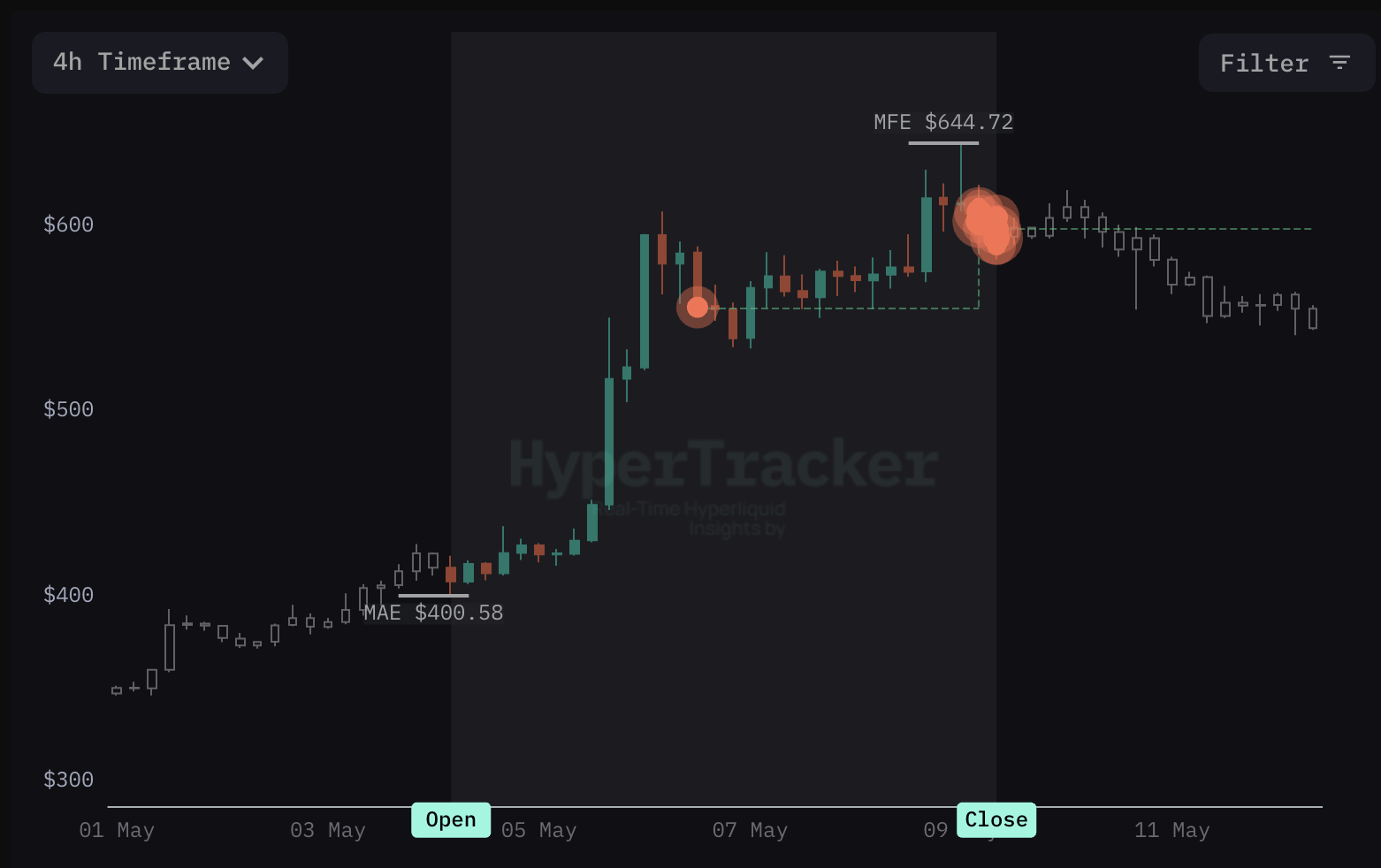Click the MFE high marker line
Viewport: 1381px width, 868px height.
tap(943, 142)
